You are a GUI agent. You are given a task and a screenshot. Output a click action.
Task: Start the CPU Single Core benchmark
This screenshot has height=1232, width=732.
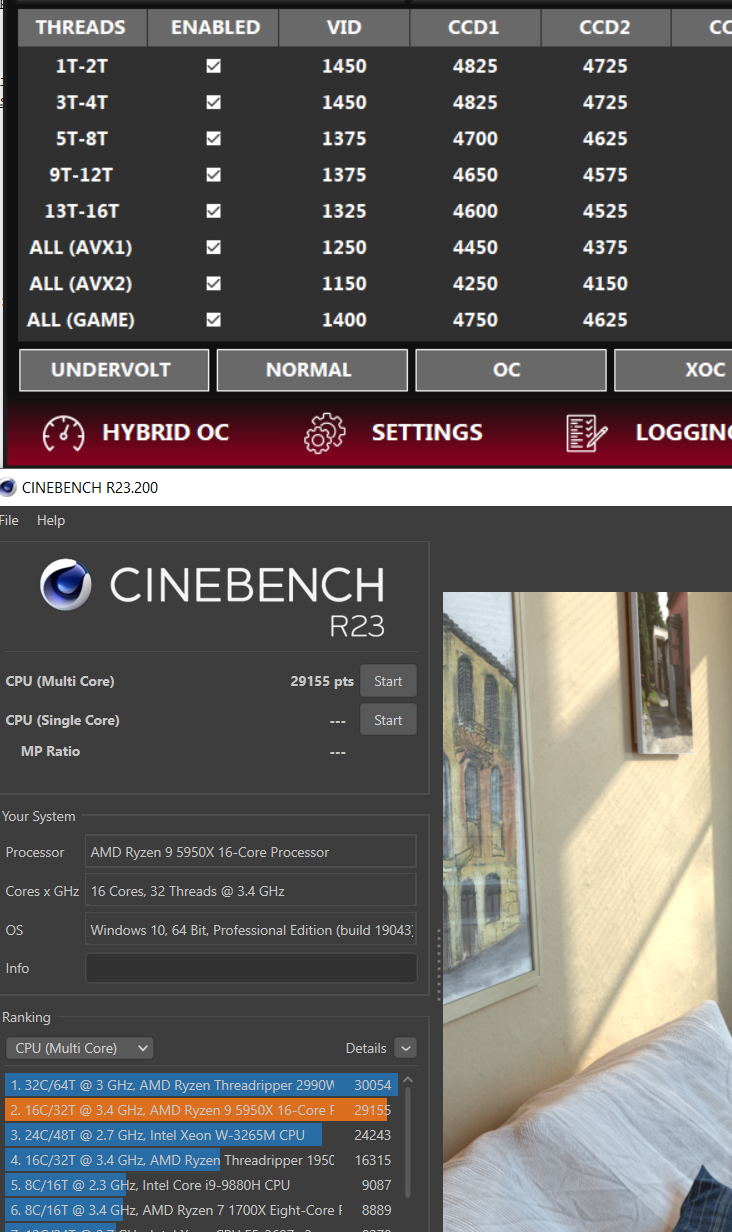click(x=388, y=720)
